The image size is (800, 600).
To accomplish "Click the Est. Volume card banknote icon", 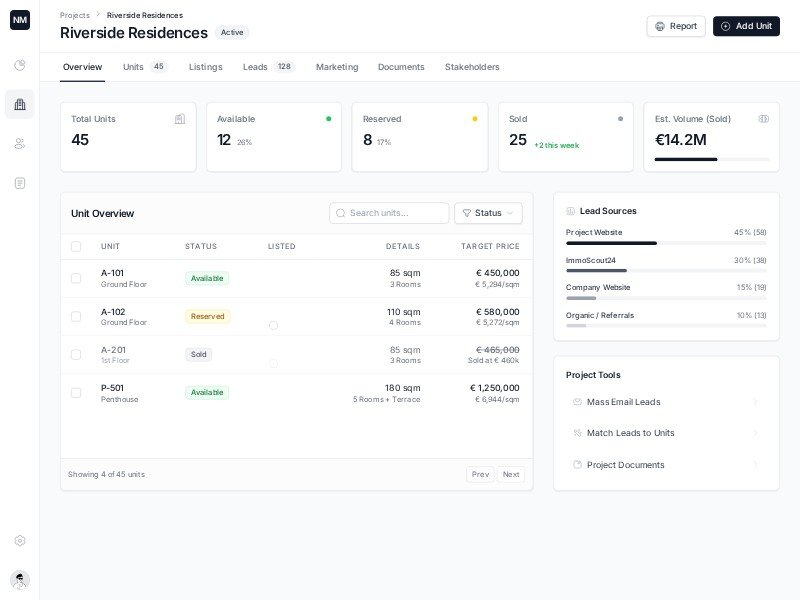I will click(764, 119).
